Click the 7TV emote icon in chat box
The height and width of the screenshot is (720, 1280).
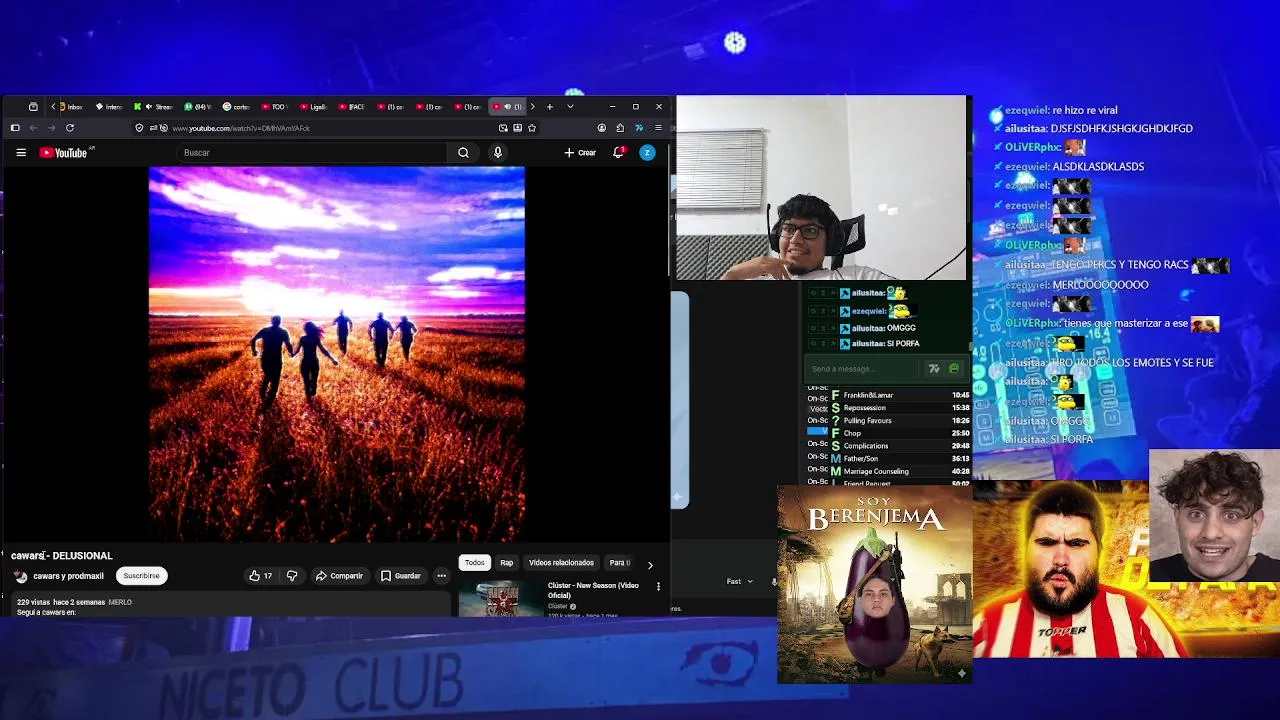[x=934, y=369]
